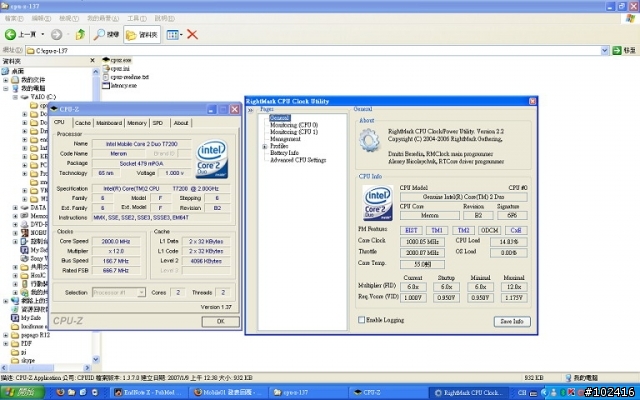Open the Processor Selection combo box
The width and height of the screenshot is (640, 400).
click(x=121, y=292)
